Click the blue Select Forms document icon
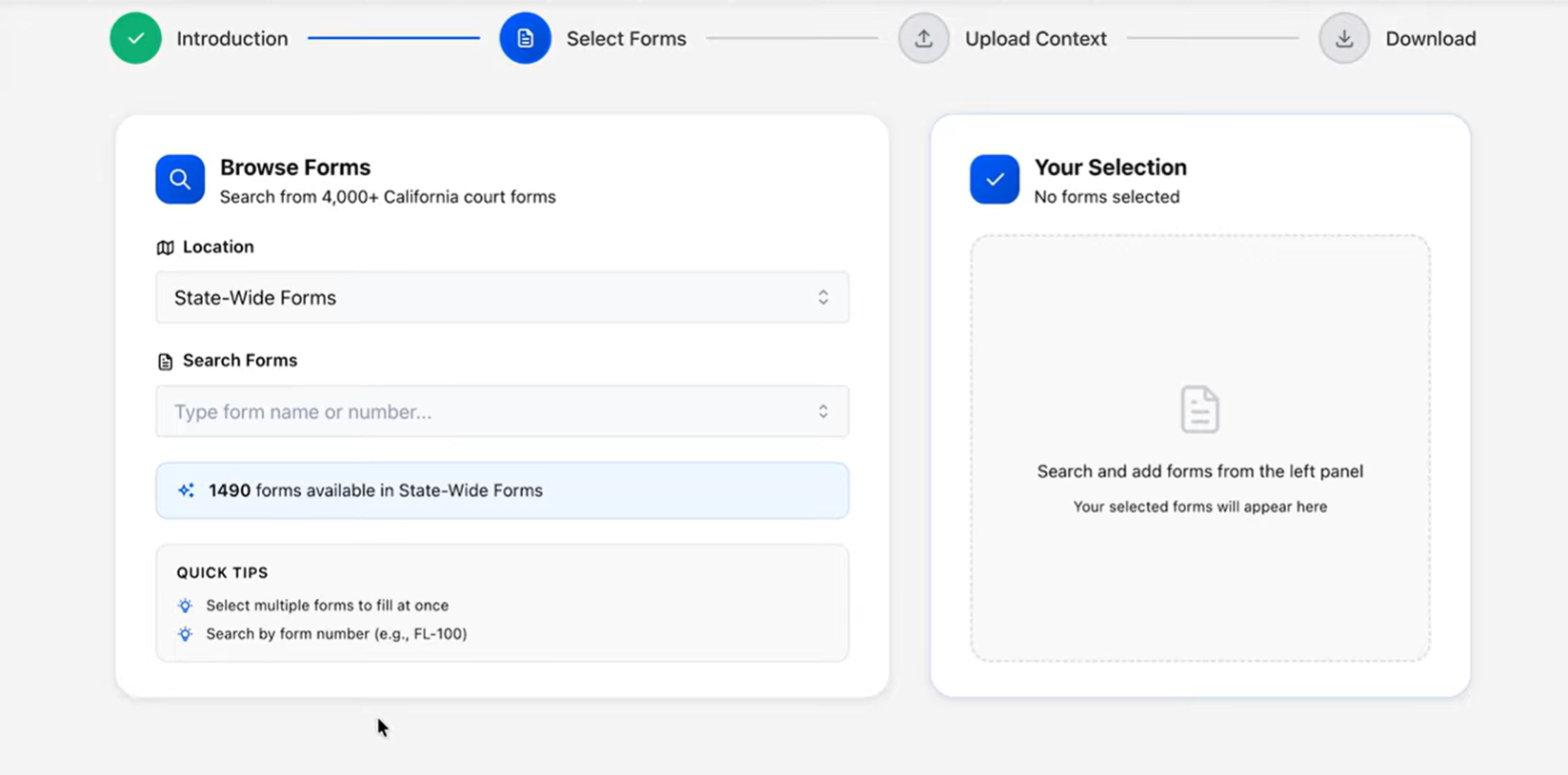 (x=525, y=38)
